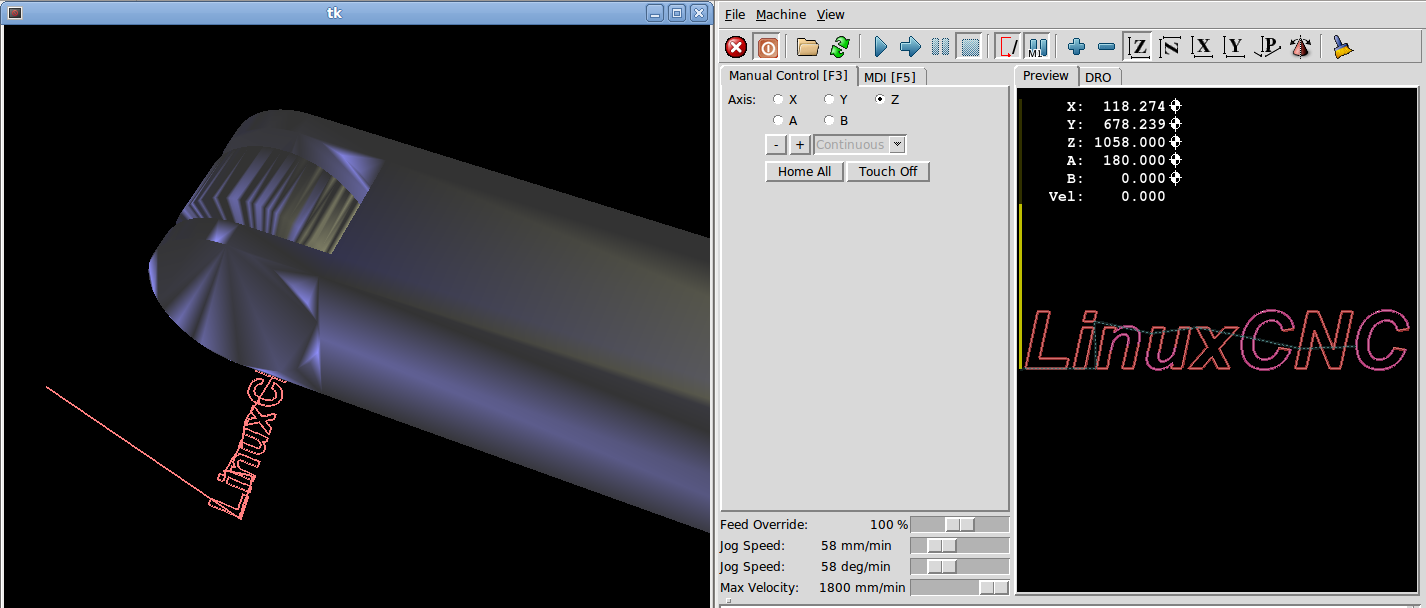Open the tk window menu icon

pyautogui.click(x=15, y=13)
